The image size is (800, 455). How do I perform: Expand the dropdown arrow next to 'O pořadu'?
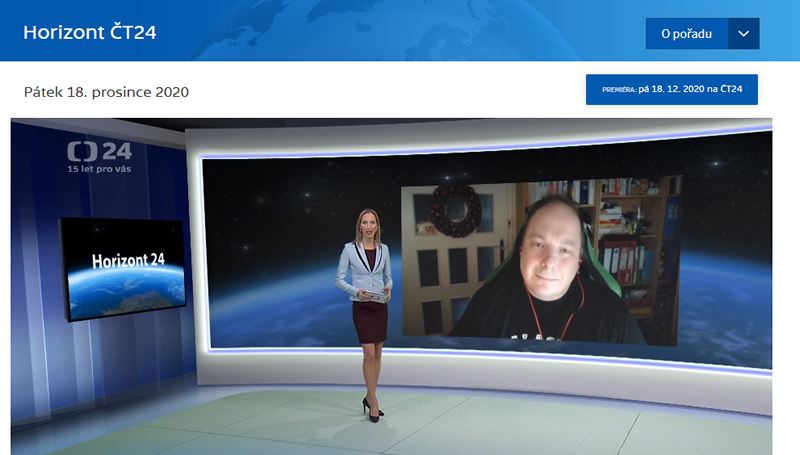(x=743, y=34)
